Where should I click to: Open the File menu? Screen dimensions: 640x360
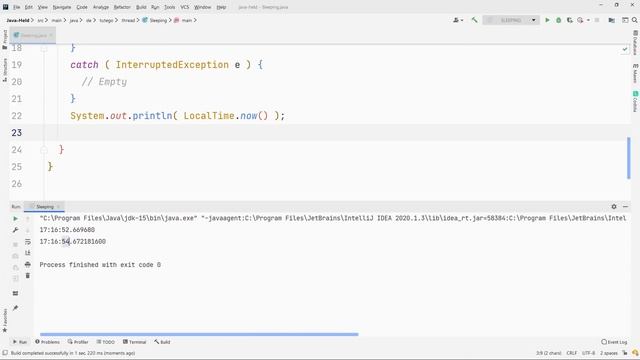(17, 7)
